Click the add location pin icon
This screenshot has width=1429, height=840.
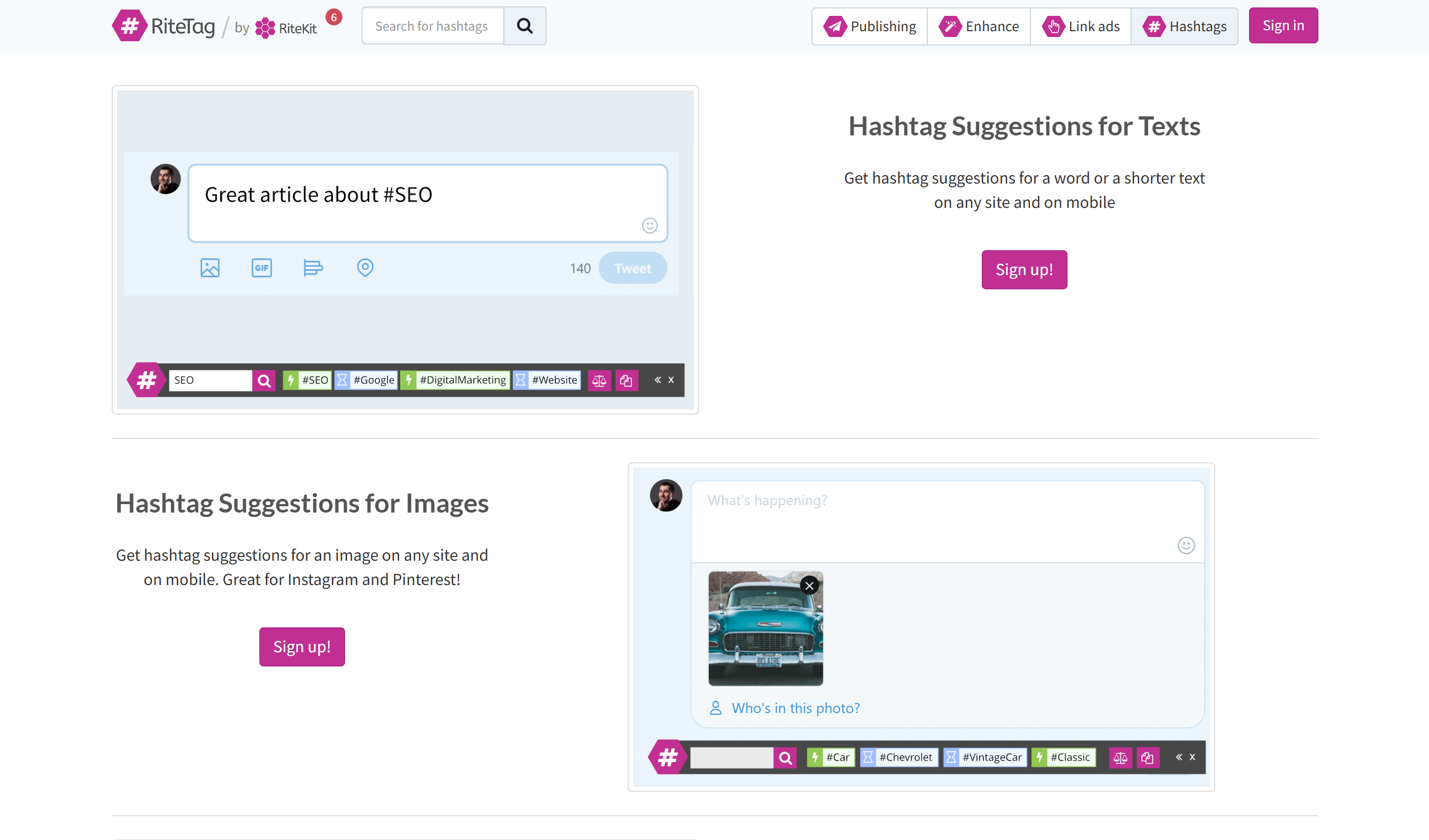click(365, 267)
